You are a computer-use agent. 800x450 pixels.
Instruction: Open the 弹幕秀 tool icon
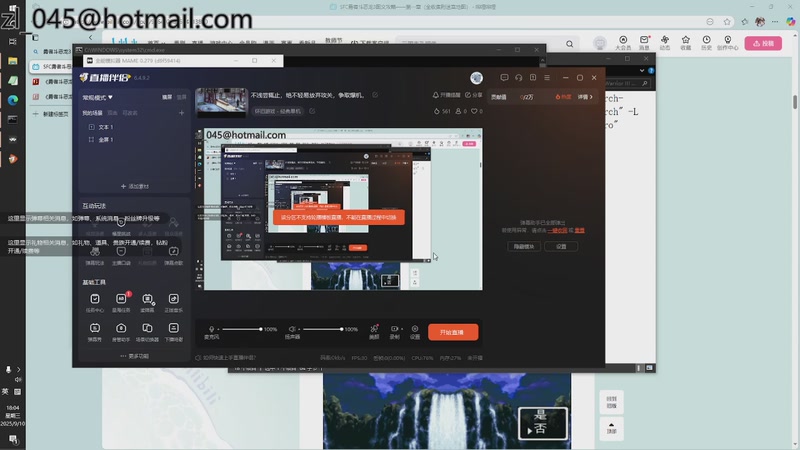point(95,332)
